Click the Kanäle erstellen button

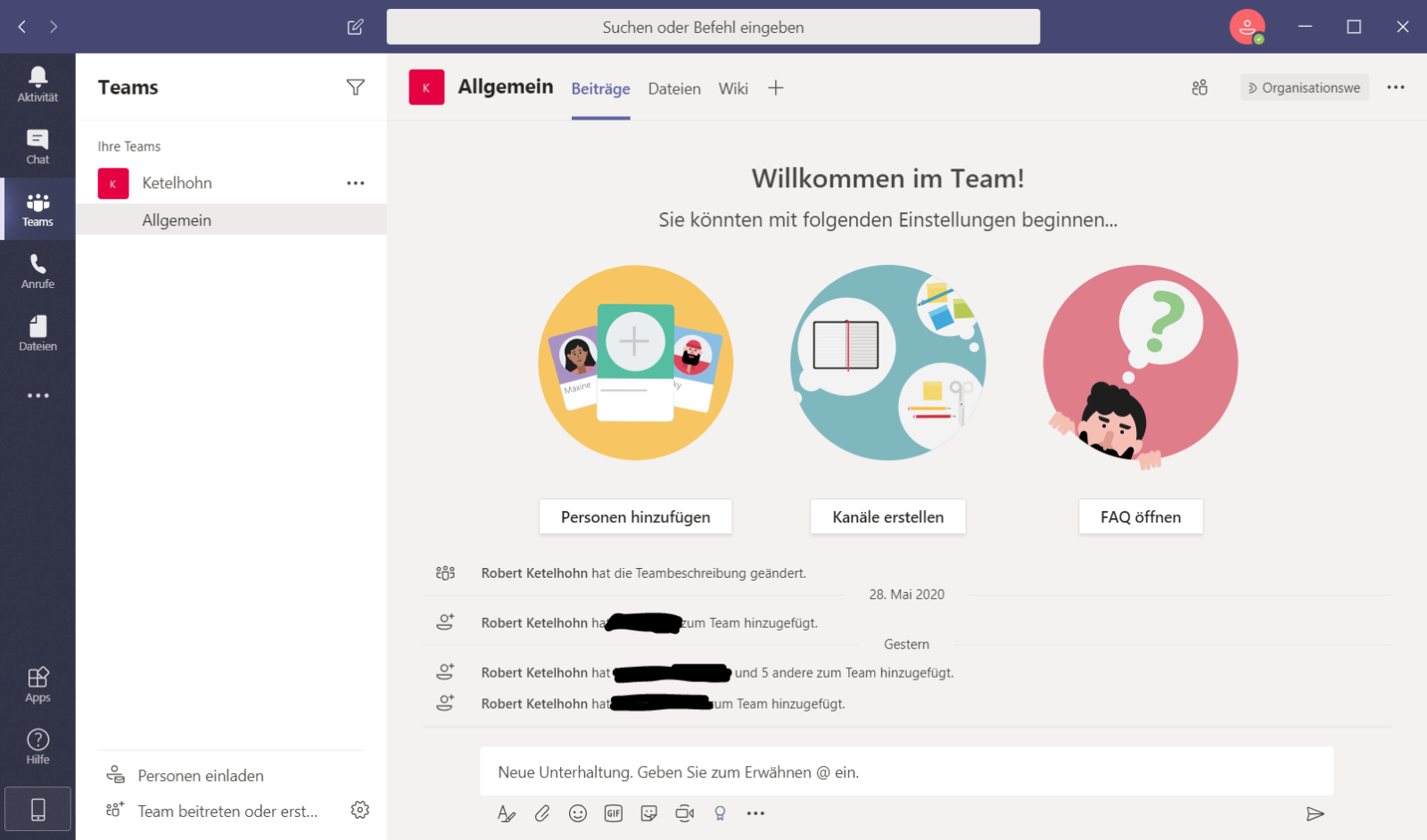887,517
